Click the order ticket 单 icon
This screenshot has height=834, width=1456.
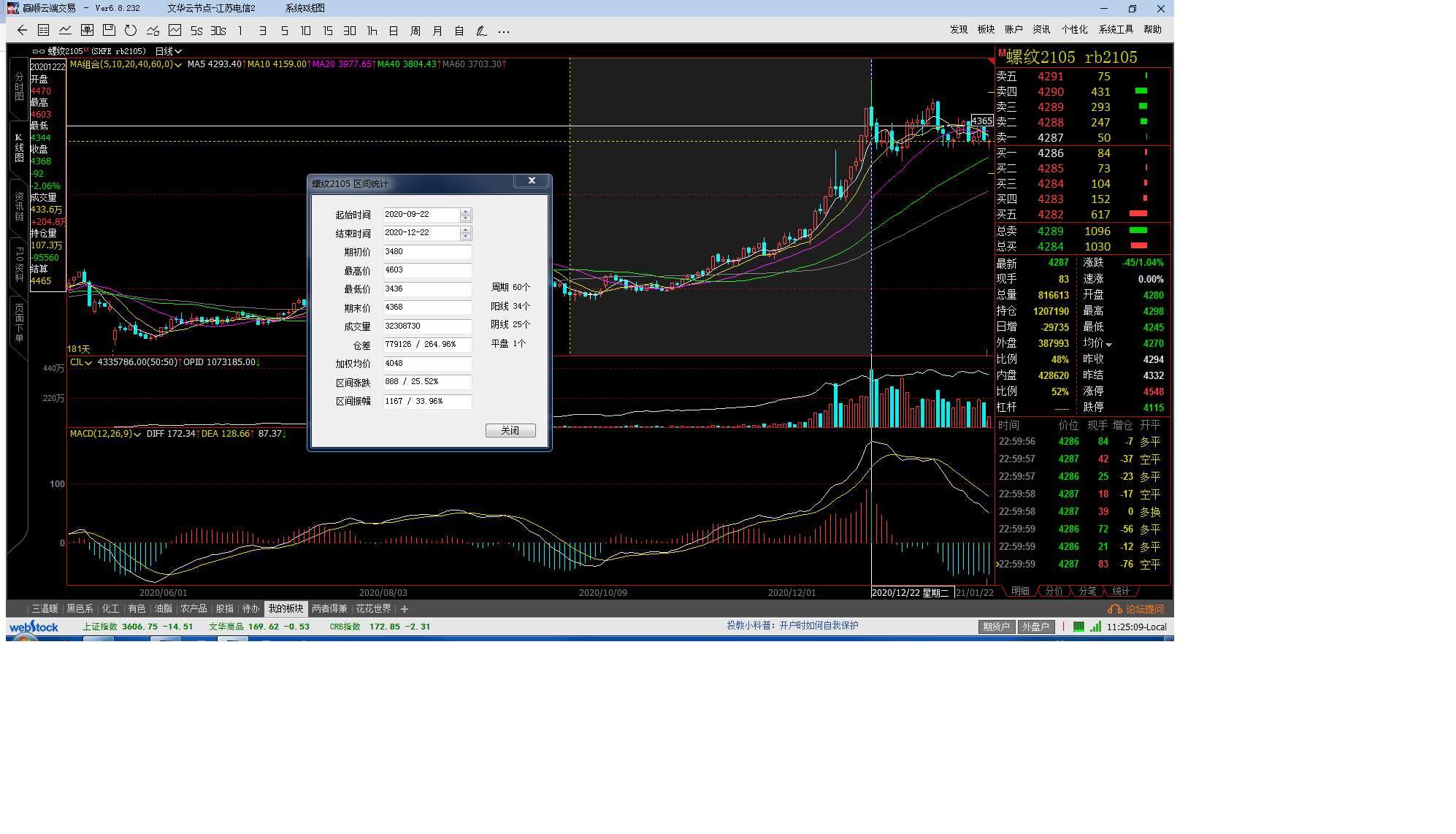coord(87,31)
